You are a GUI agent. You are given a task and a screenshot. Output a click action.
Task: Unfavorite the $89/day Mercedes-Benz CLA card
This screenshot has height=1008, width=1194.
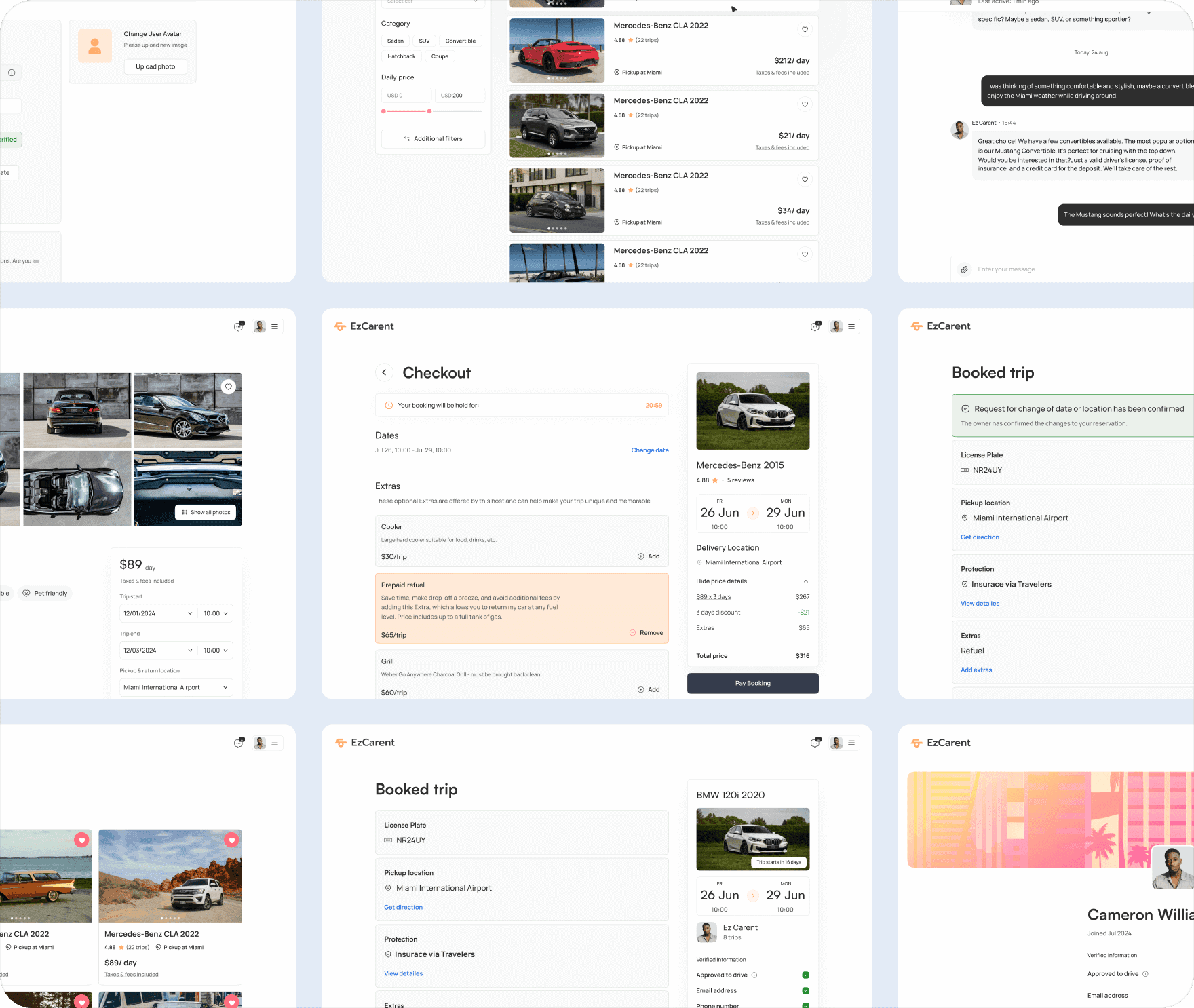(x=231, y=840)
